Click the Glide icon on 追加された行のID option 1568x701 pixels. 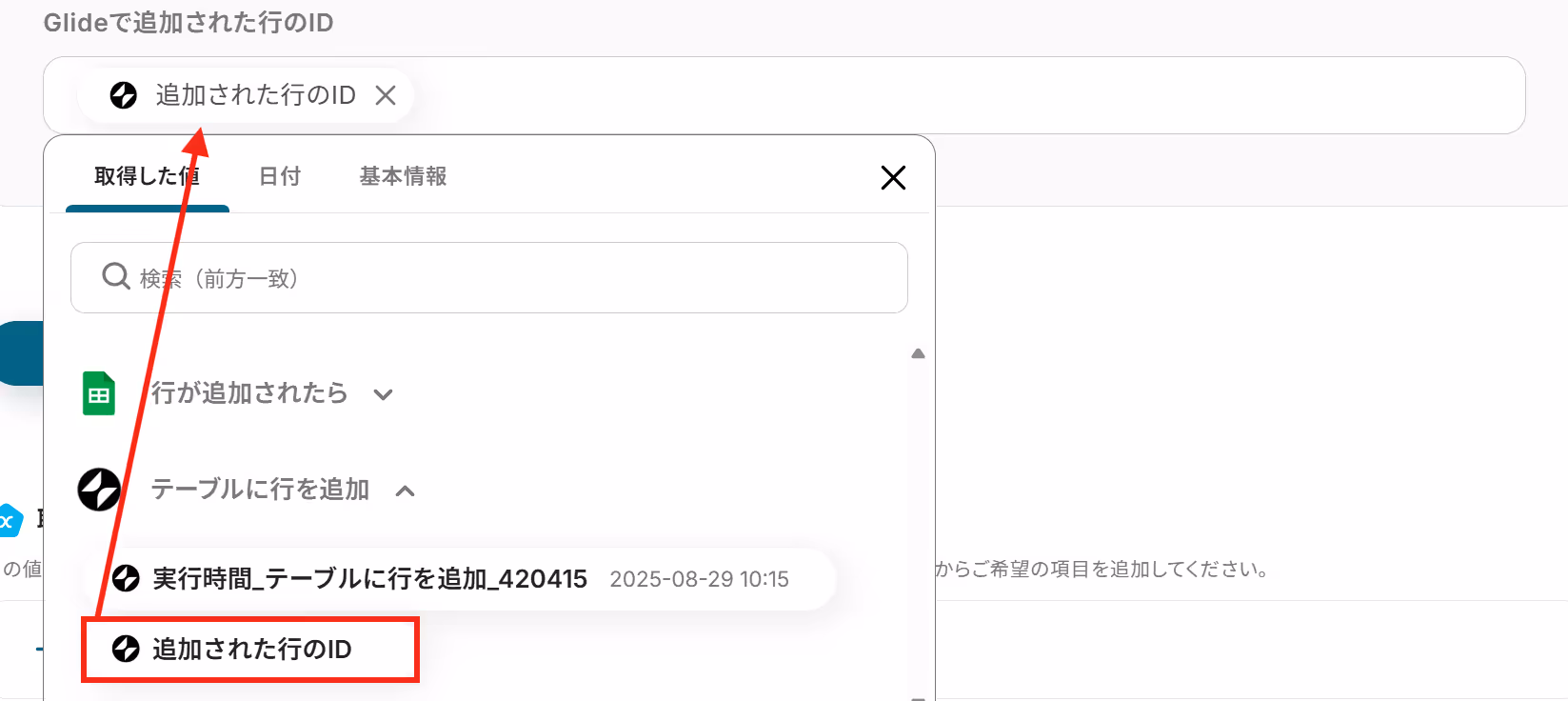(x=127, y=649)
